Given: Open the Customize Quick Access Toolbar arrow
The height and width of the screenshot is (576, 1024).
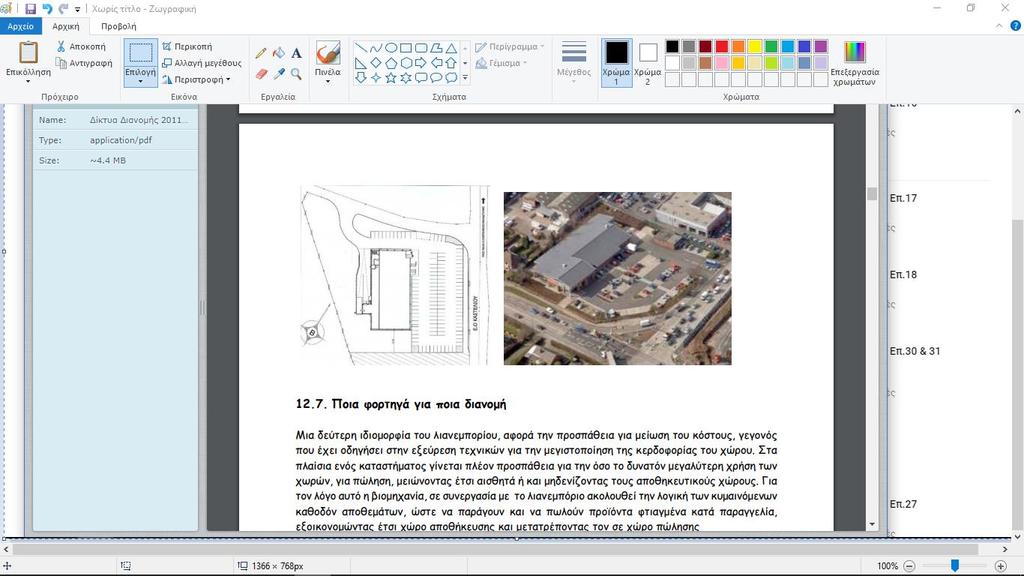Looking at the screenshot, I should tap(77, 9).
